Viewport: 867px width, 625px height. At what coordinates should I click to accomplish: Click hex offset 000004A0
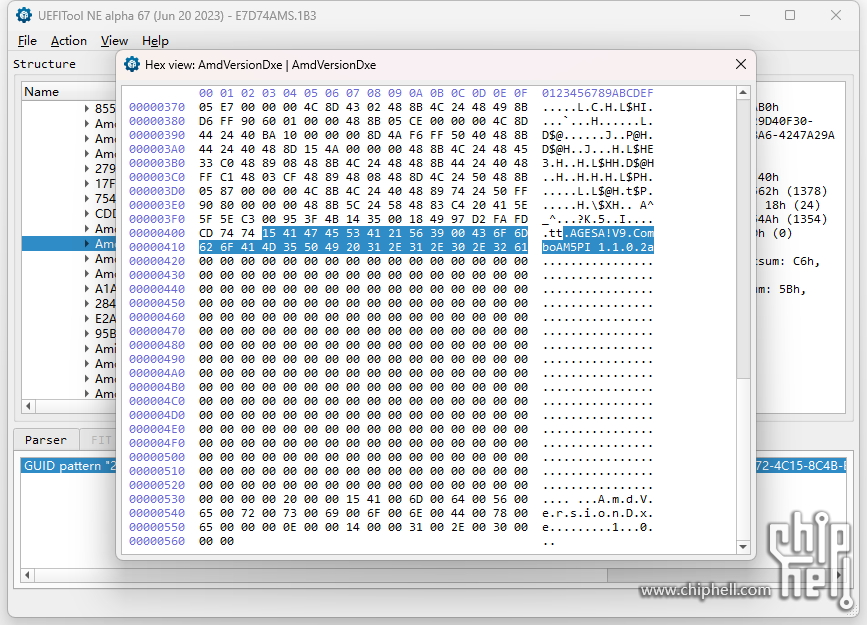pyautogui.click(x=157, y=373)
